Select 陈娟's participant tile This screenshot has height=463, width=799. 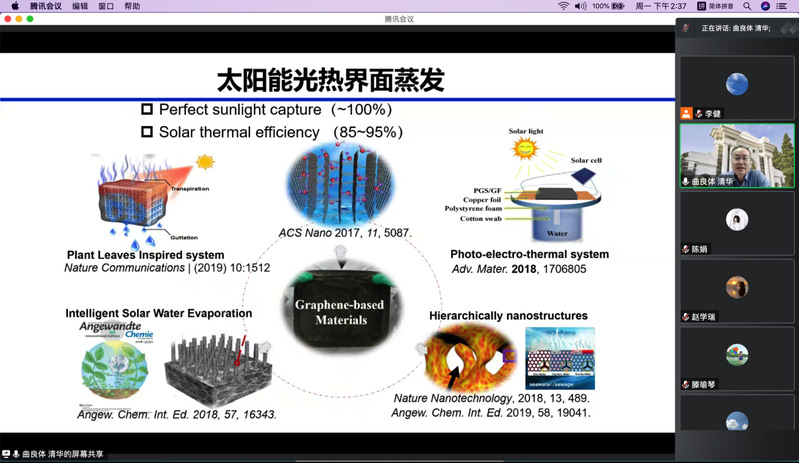(737, 223)
